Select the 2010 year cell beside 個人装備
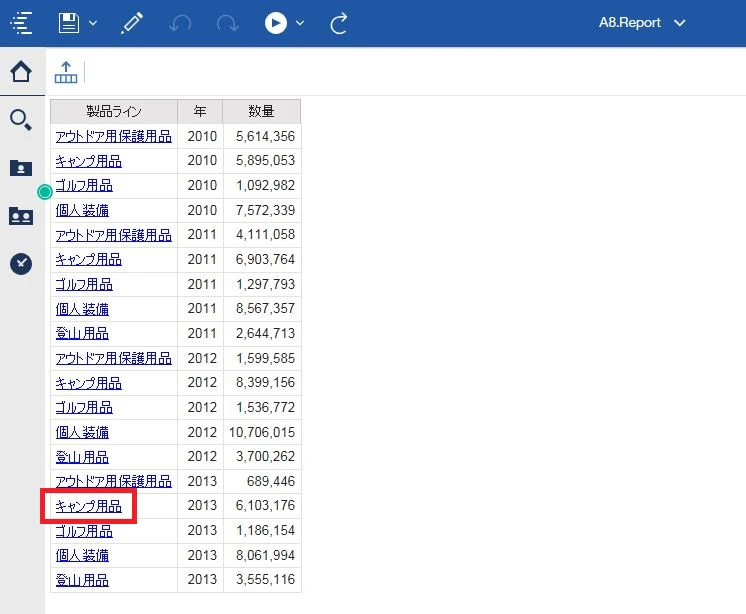The height and width of the screenshot is (614, 746). tap(200, 210)
